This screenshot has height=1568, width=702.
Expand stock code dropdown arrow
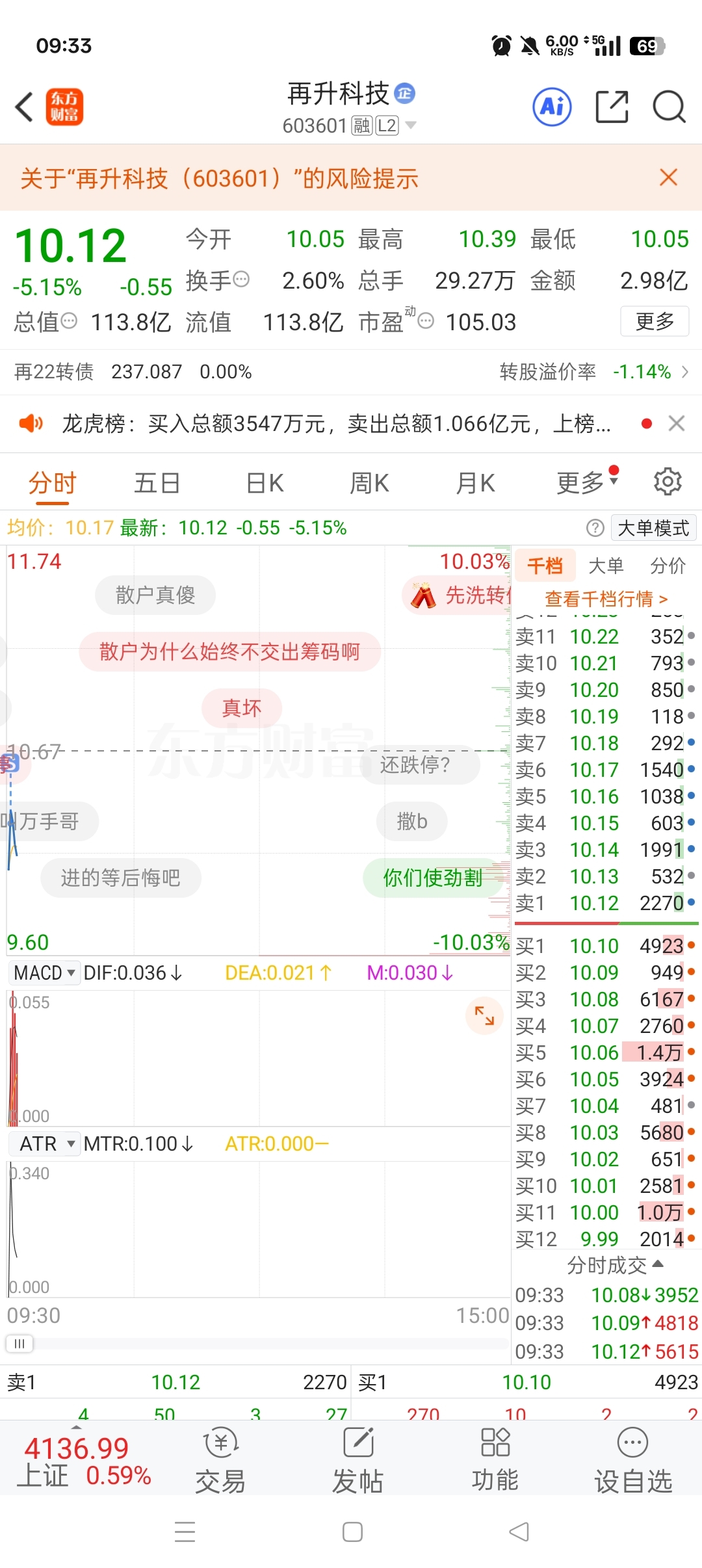tap(410, 125)
